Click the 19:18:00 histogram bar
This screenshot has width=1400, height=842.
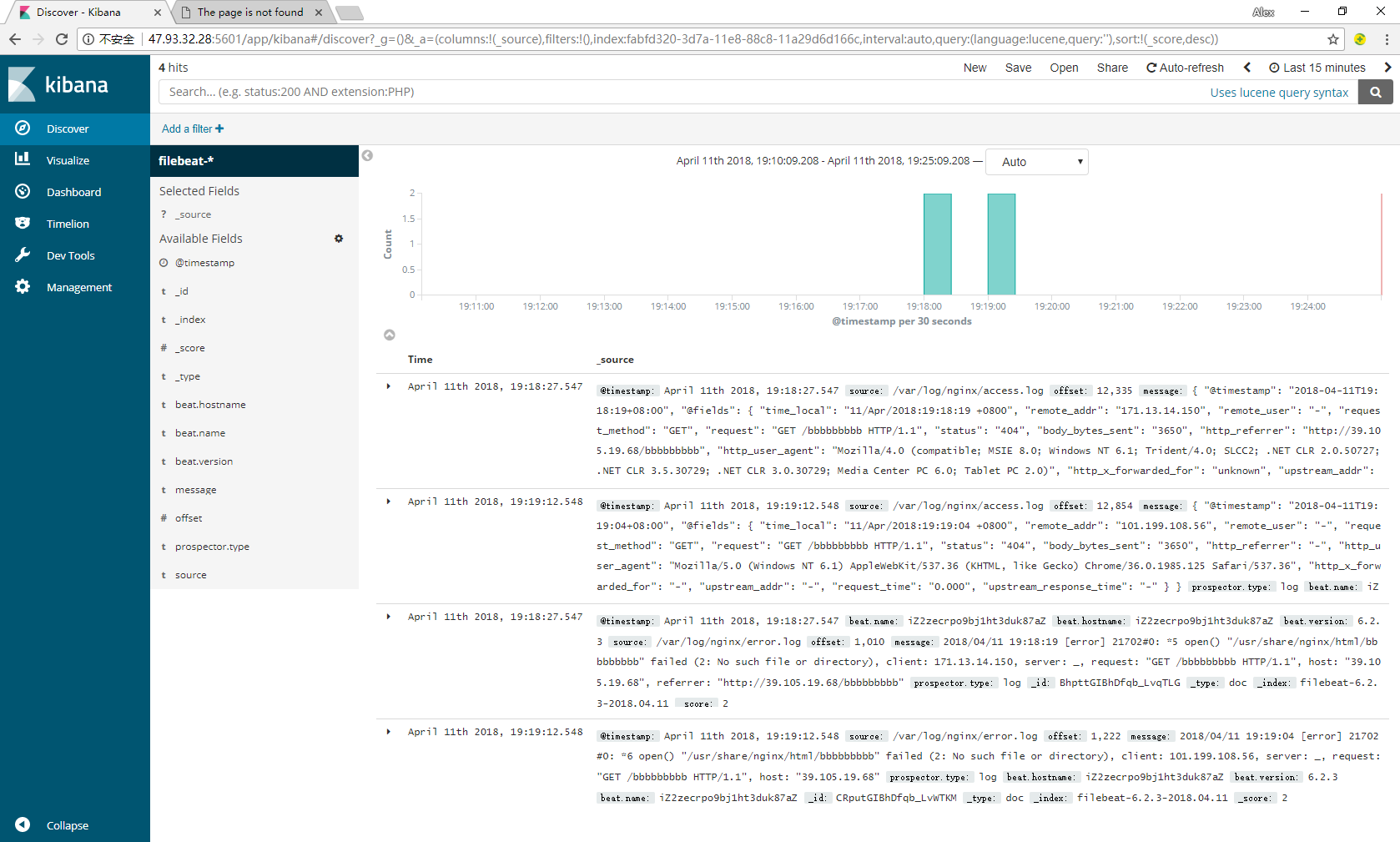click(x=938, y=244)
